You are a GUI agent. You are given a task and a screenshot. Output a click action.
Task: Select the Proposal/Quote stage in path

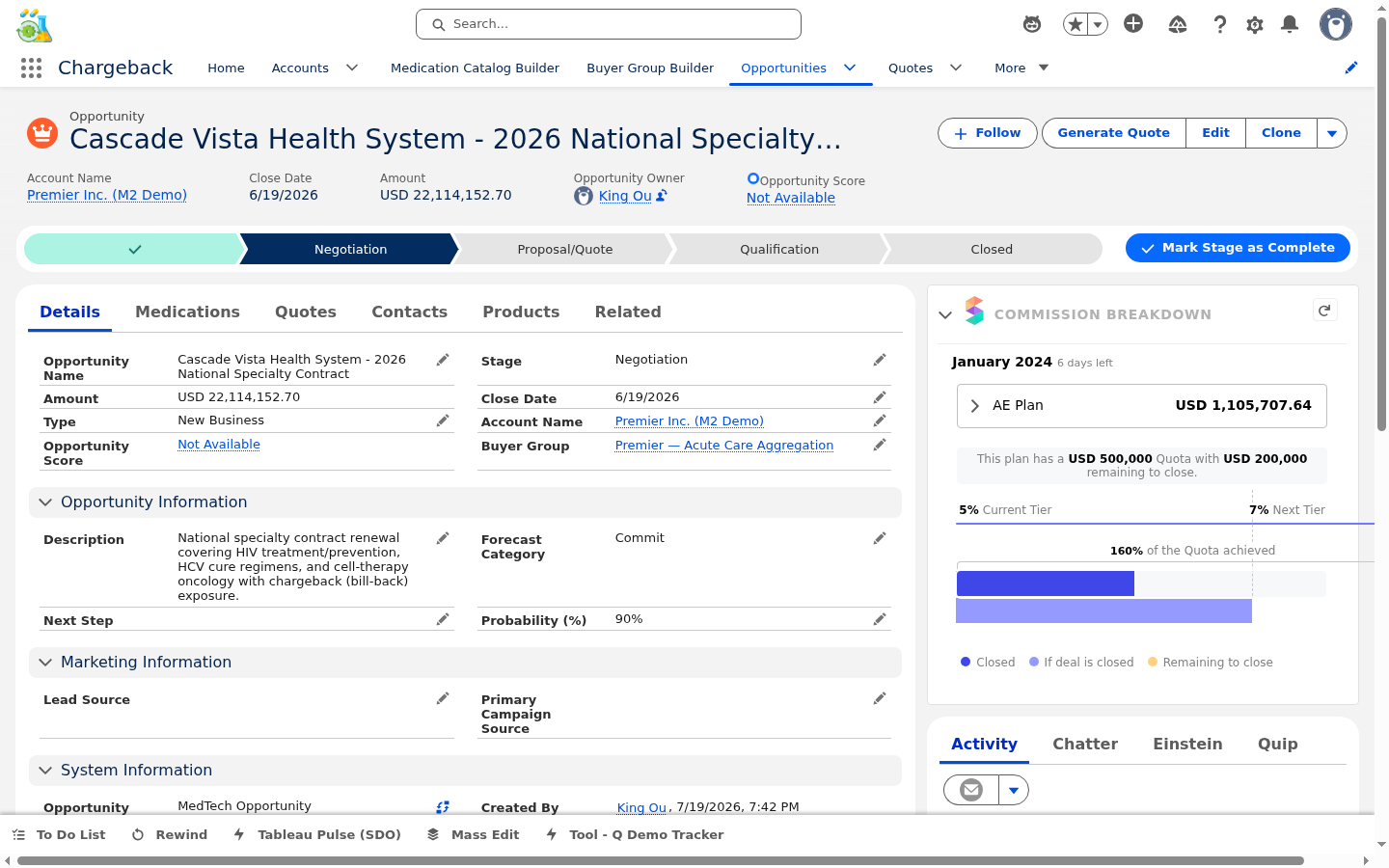pos(565,249)
